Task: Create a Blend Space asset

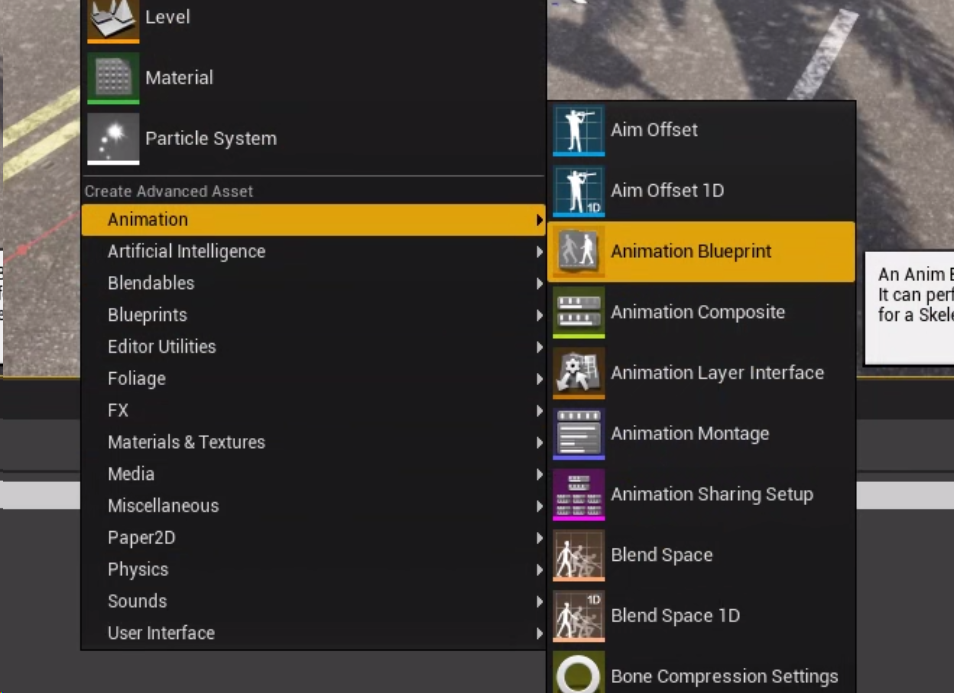Action: click(x=661, y=555)
